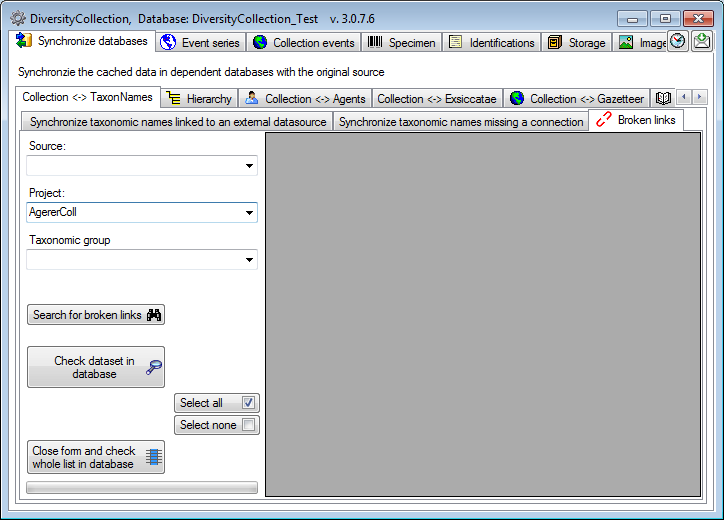Expand the Project dropdown arrow
This screenshot has height=520, width=724.
pyautogui.click(x=249, y=213)
